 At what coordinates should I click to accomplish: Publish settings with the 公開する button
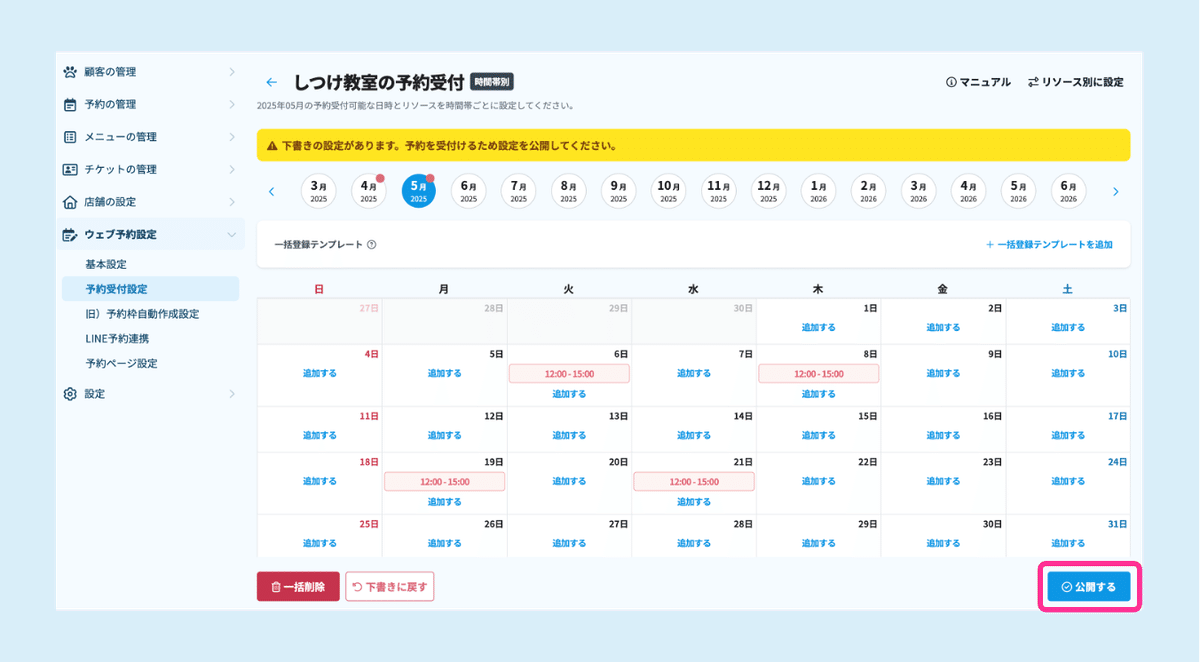(x=1088, y=586)
